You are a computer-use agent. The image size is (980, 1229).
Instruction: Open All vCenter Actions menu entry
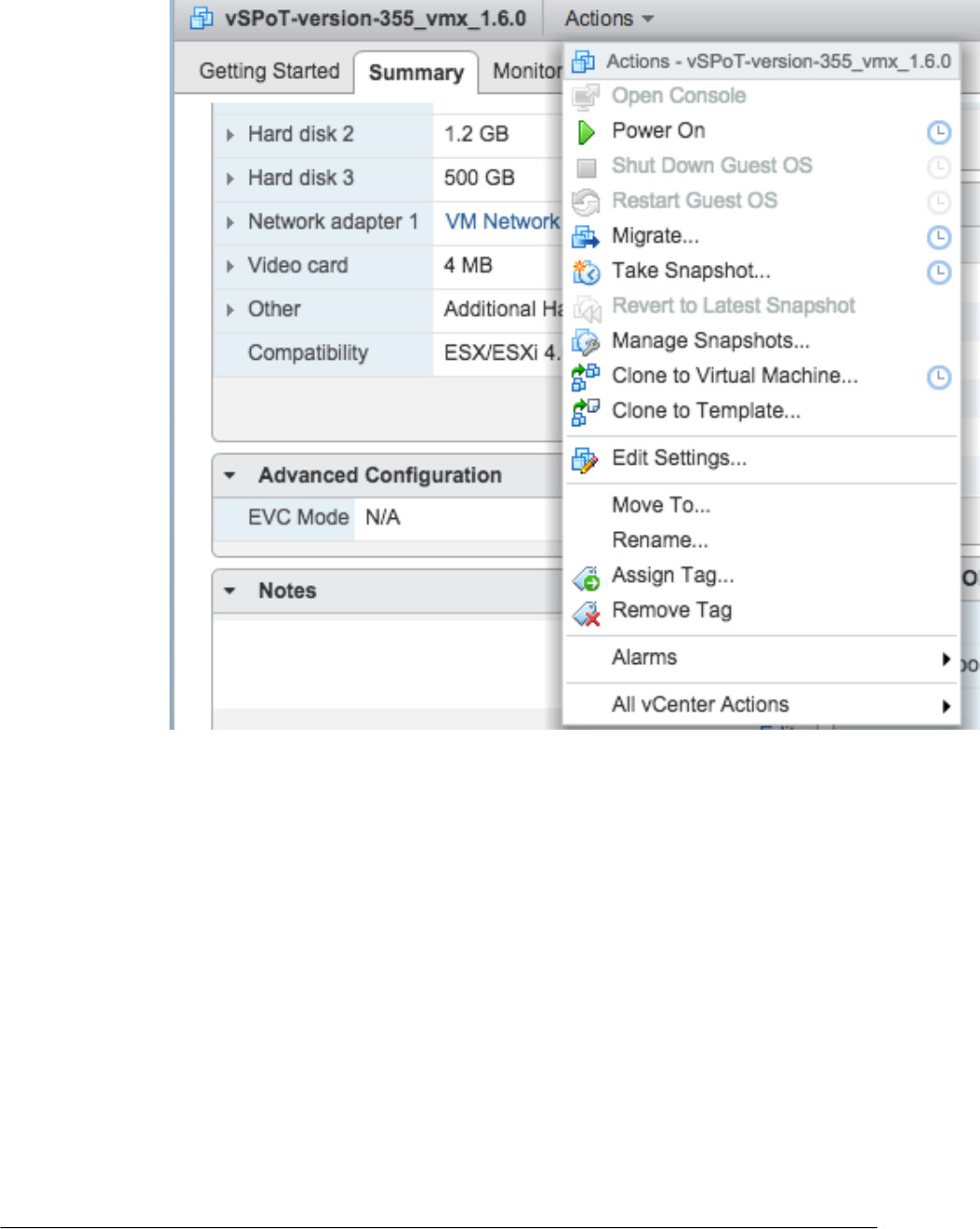[x=700, y=704]
